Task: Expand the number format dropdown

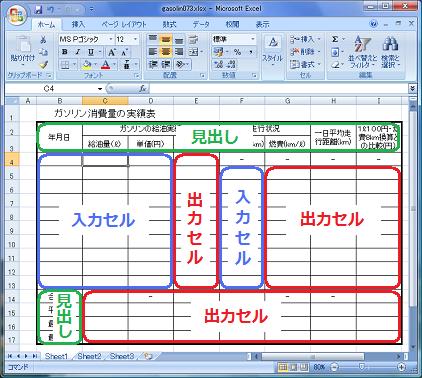Action: click(x=253, y=39)
